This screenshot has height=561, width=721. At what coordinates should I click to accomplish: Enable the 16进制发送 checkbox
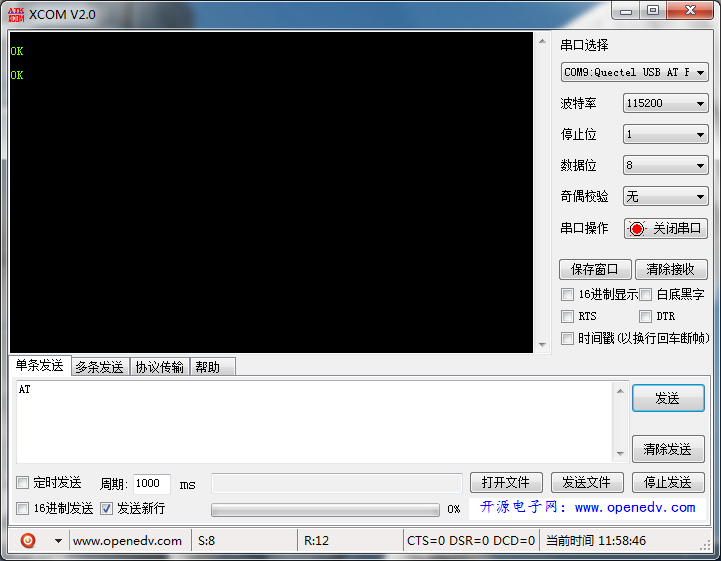click(22, 508)
